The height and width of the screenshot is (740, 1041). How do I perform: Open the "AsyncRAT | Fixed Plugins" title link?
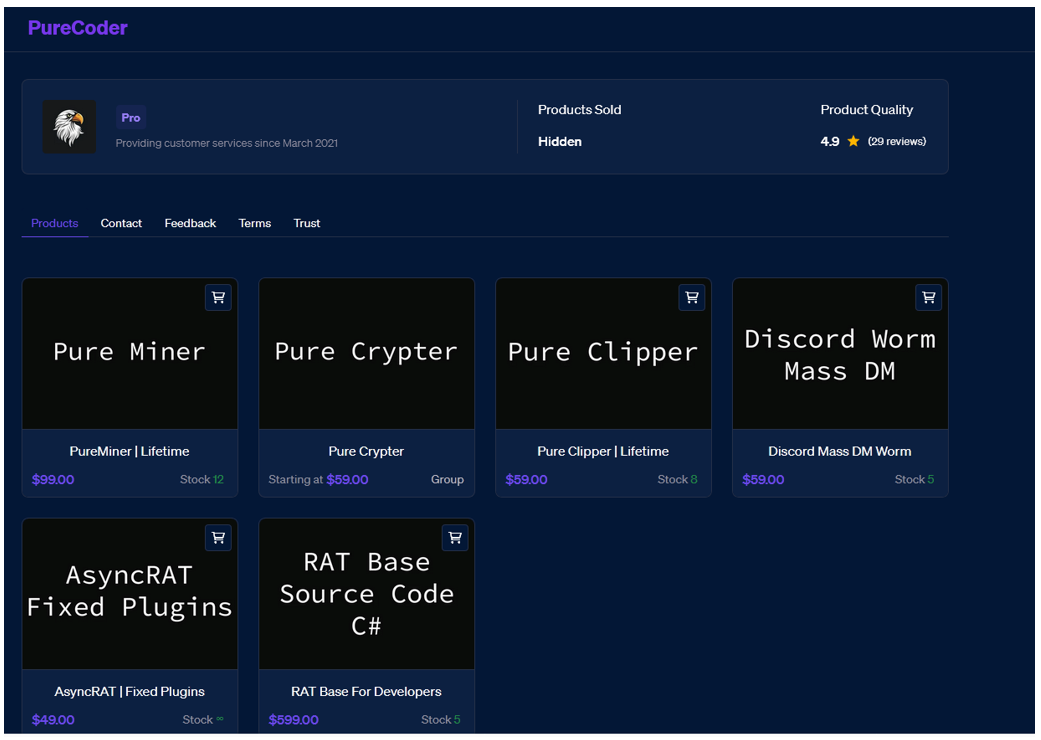click(x=129, y=692)
